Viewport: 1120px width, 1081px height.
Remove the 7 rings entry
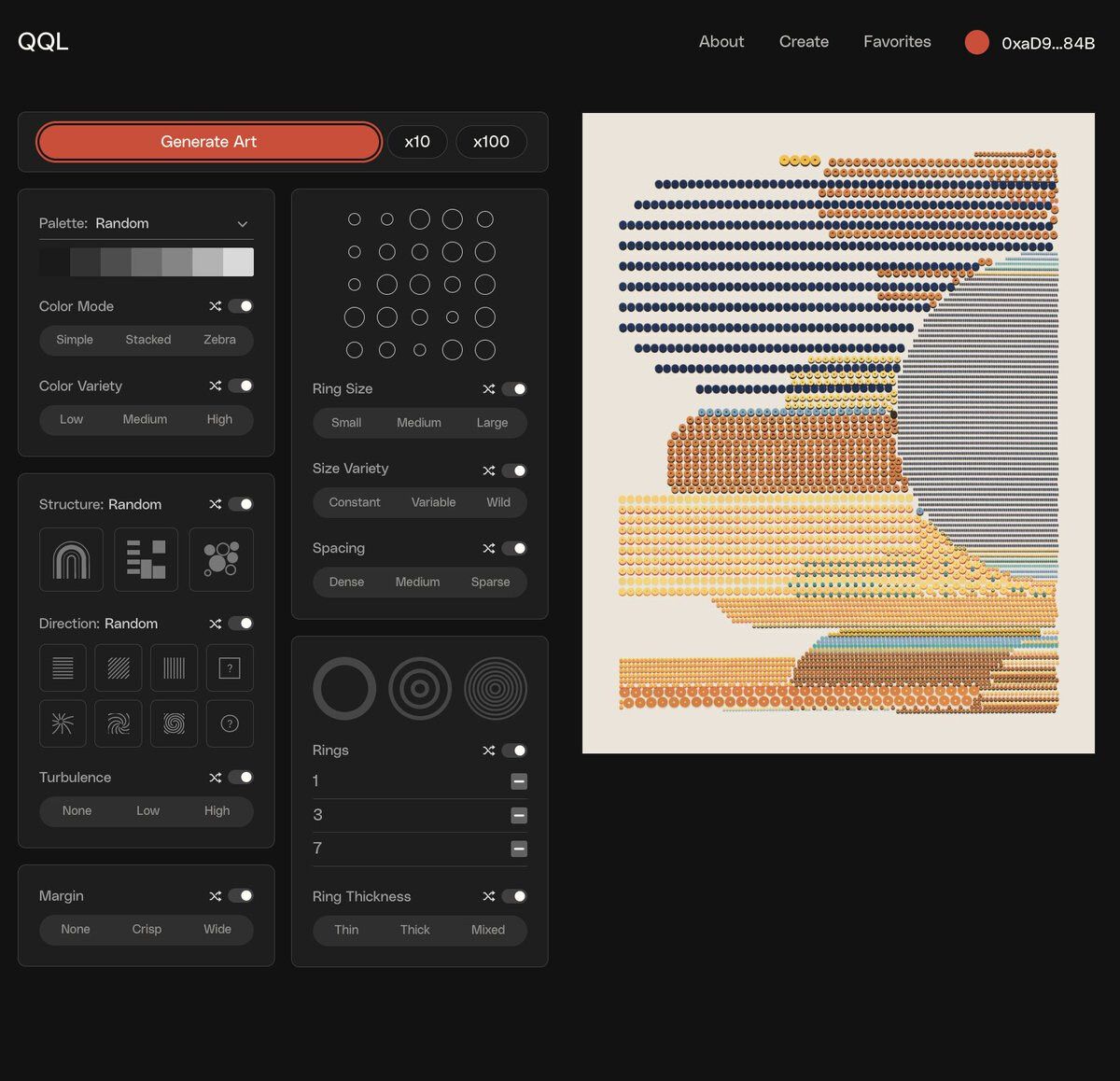pyautogui.click(x=519, y=849)
